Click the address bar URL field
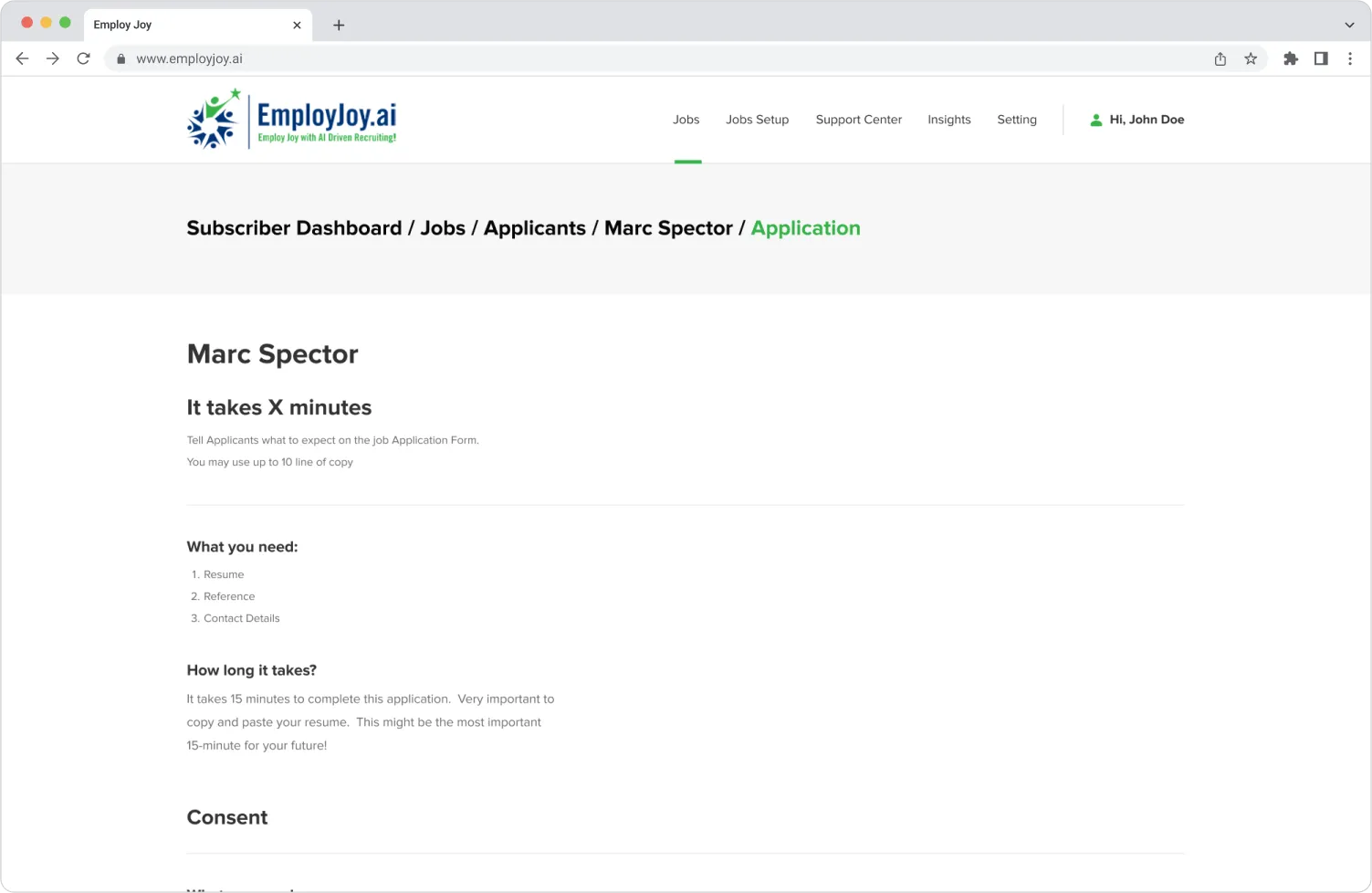Viewport: 1372px width, 893px height. click(639, 58)
